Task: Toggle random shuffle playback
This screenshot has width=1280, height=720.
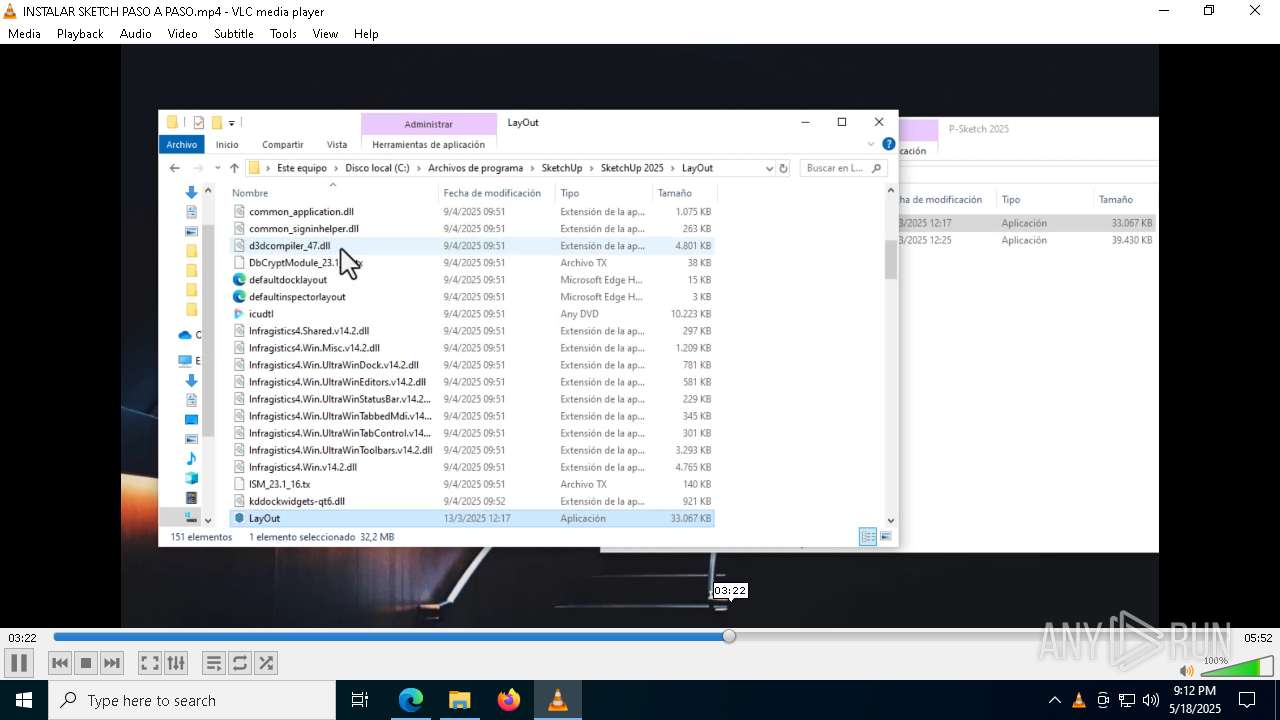Action: click(265, 663)
